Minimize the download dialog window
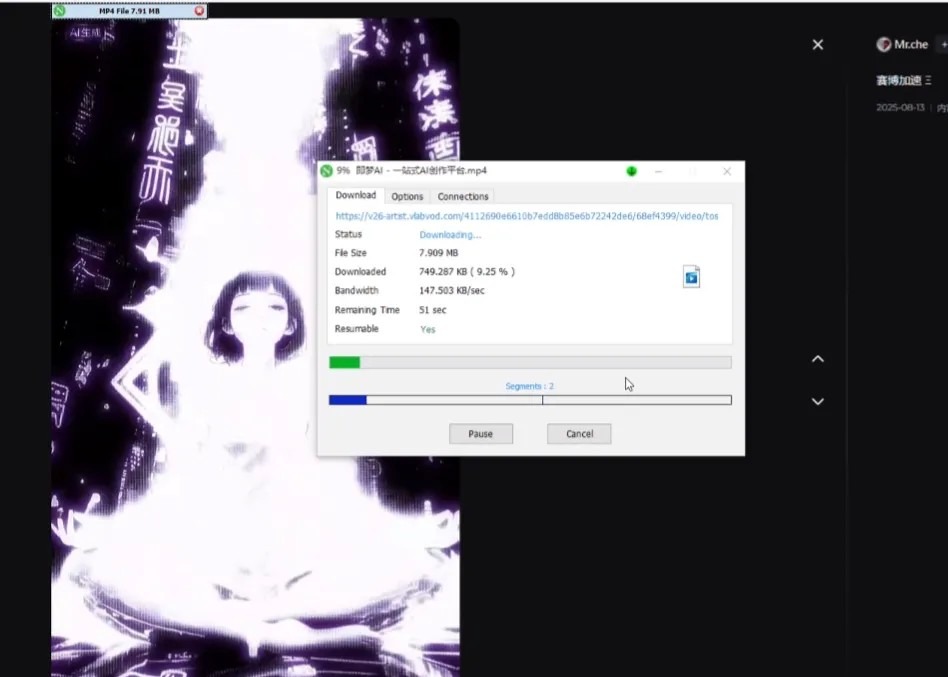Image resolution: width=948 pixels, height=677 pixels. point(659,171)
